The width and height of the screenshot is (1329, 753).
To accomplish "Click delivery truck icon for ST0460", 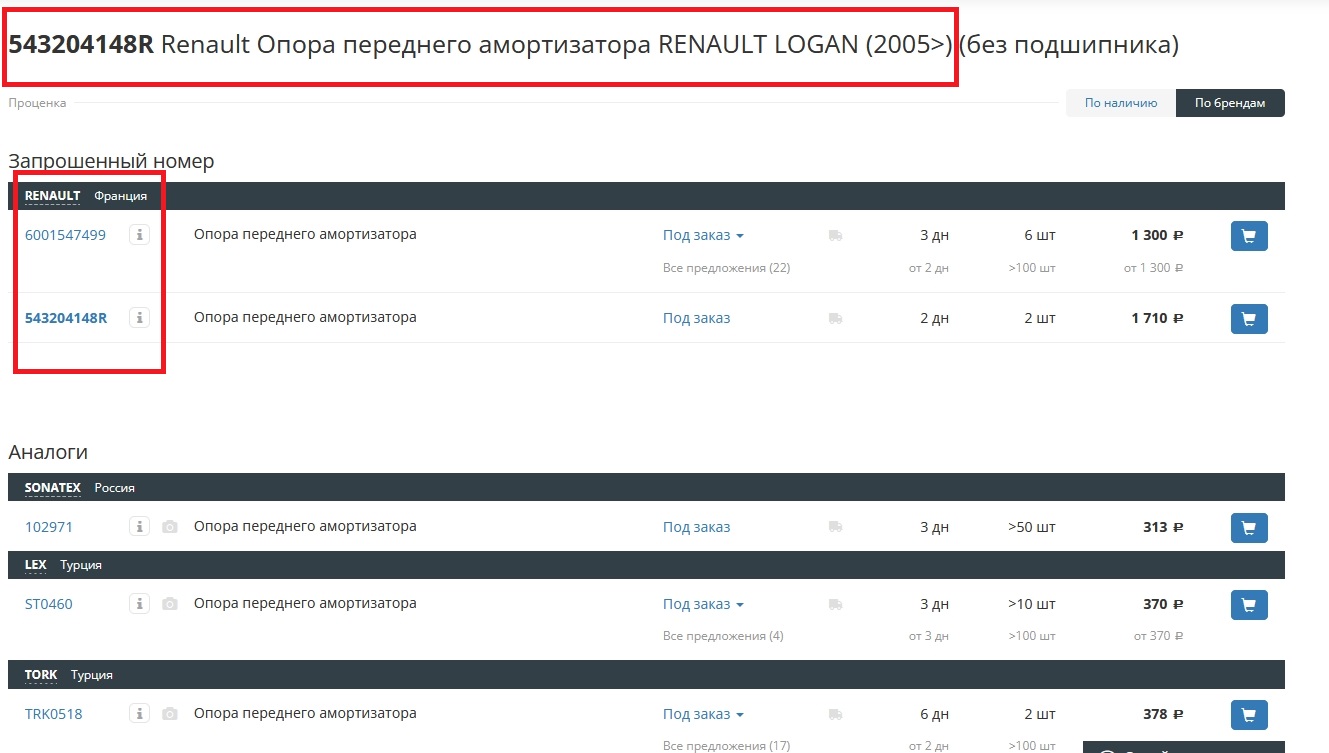I will 836,605.
